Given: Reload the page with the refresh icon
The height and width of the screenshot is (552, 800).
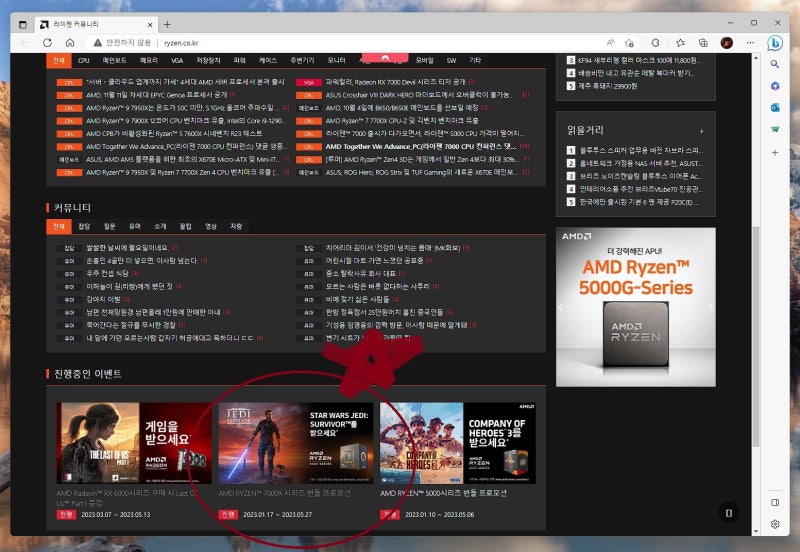Looking at the screenshot, I should click(47, 43).
